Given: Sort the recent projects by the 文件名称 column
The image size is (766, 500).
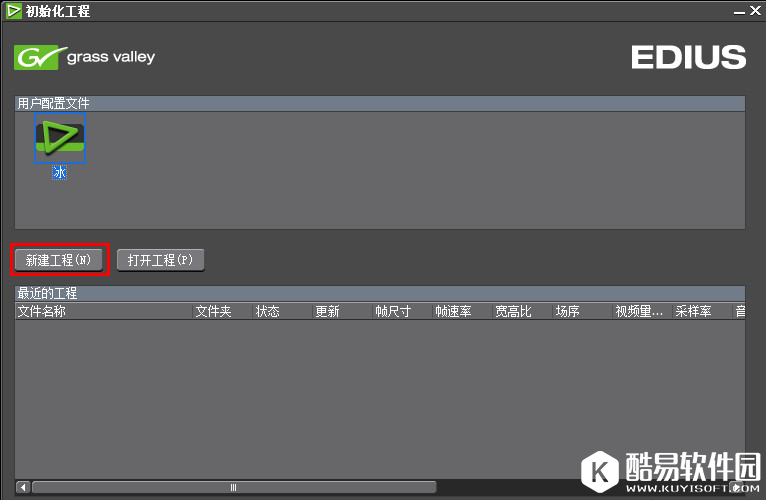Looking at the screenshot, I should pyautogui.click(x=104, y=311).
